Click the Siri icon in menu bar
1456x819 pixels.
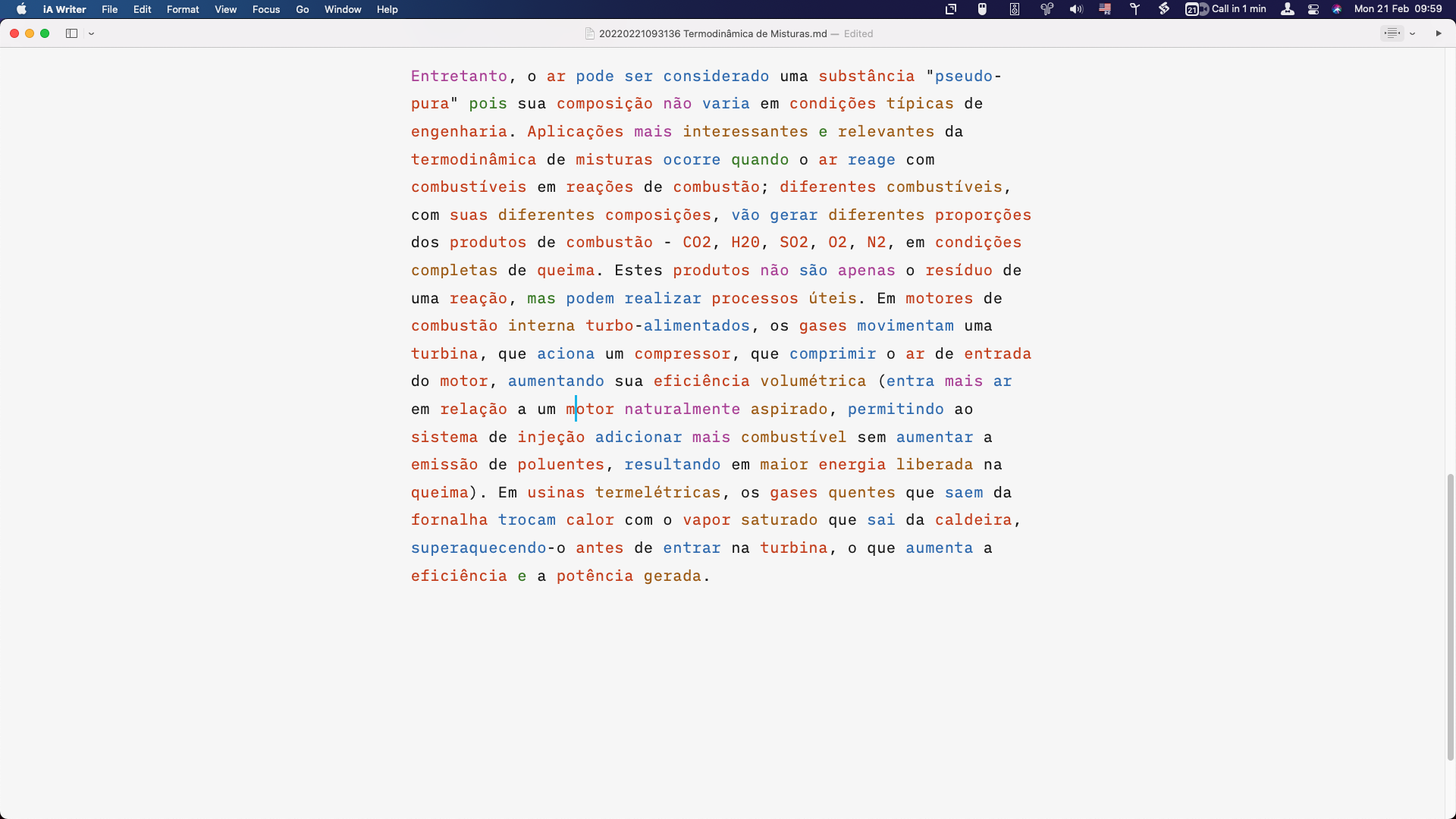point(1337,9)
